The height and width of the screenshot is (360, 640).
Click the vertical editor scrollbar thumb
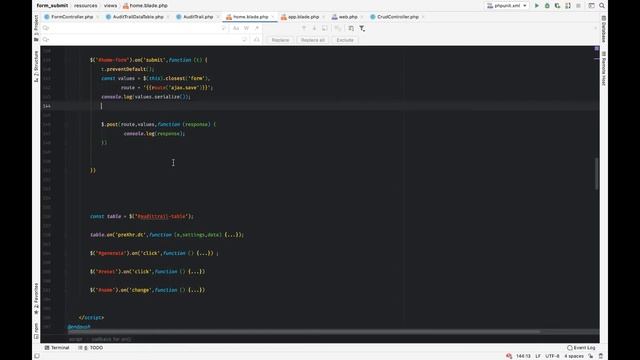(x=596, y=174)
